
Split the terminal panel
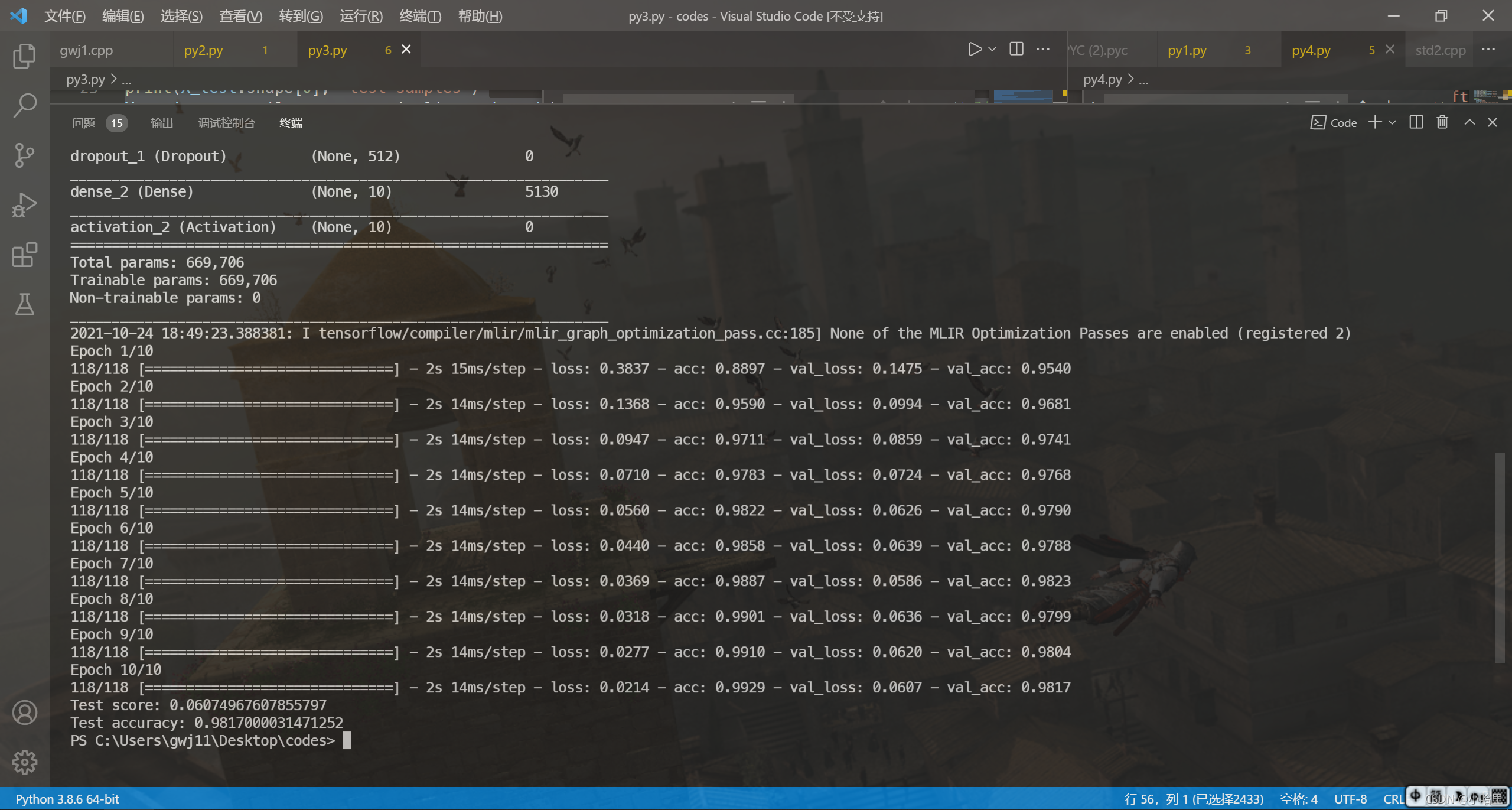(x=1416, y=122)
